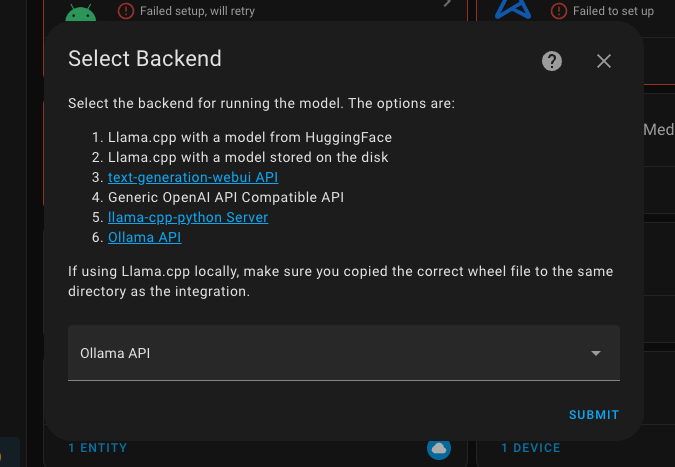This screenshot has height=467, width=675.
Task: Open the 1 DEVICE link
Action: pos(530,448)
